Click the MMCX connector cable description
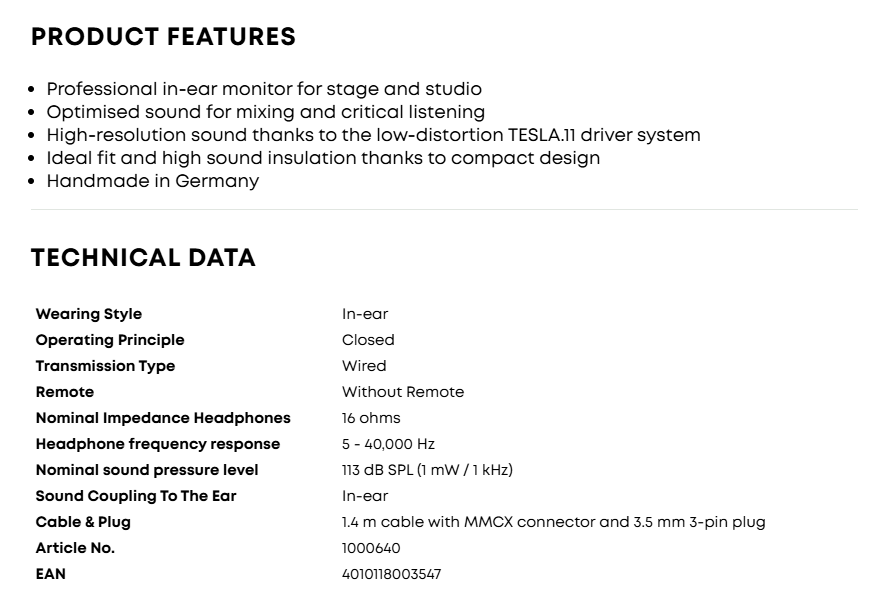Viewport: 877px width, 597px height. tap(554, 522)
